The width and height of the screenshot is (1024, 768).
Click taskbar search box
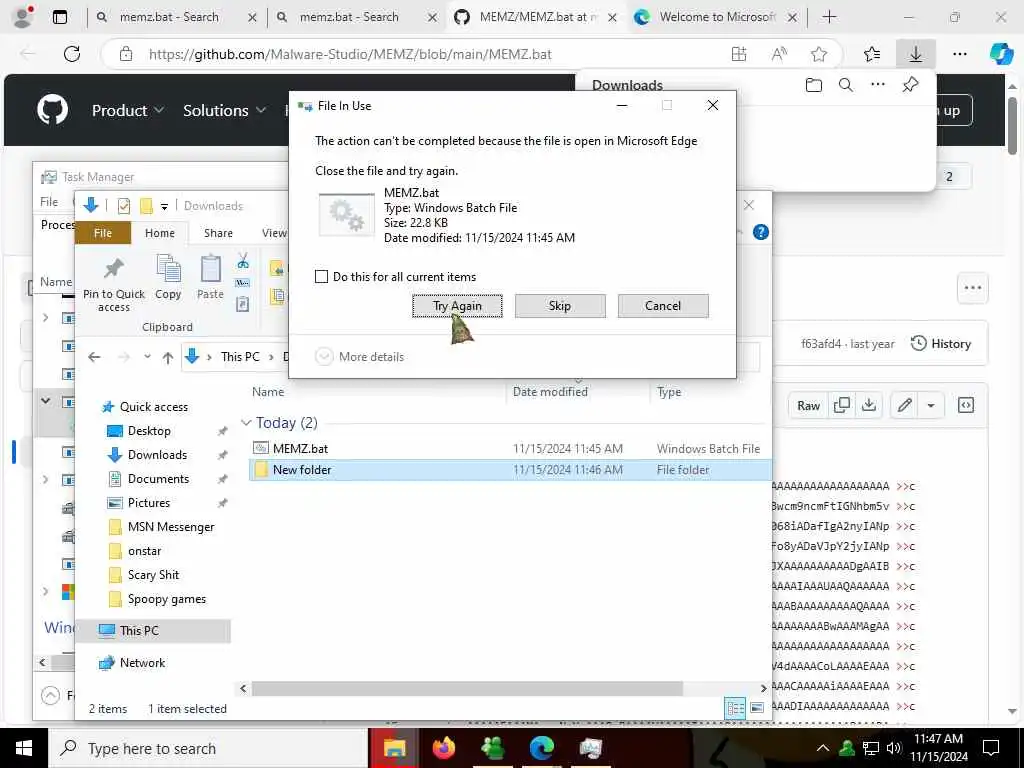coord(208,748)
